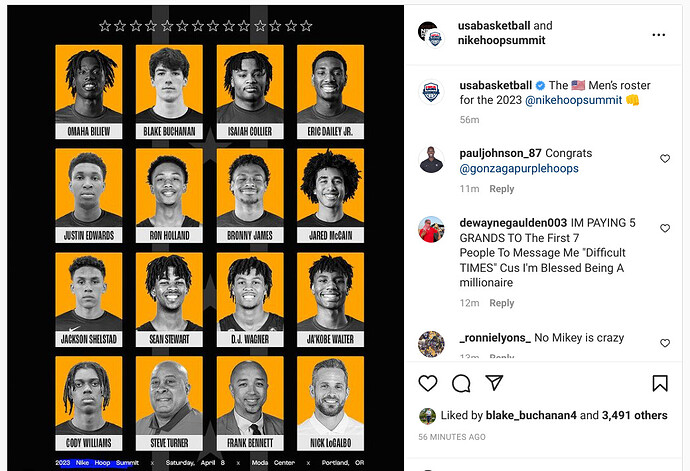This screenshot has width=690, height=471.
Task: Like dewaynegaulden003's comment
Action: coord(665,228)
